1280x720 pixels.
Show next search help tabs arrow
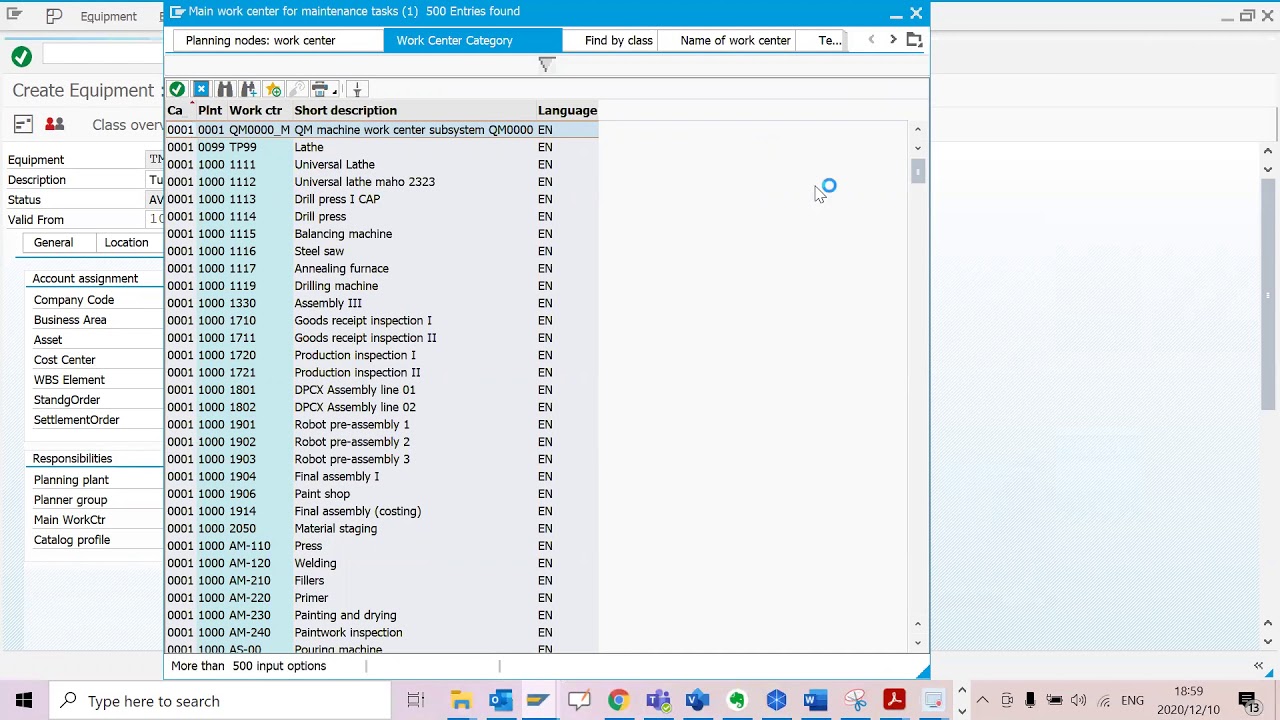pos(893,40)
